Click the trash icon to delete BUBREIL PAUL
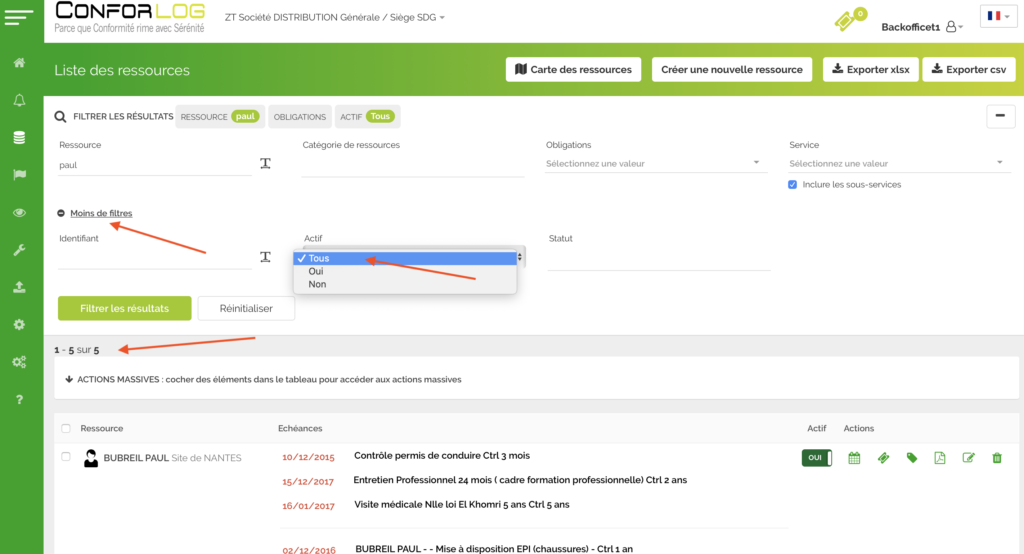1024x554 pixels. pyautogui.click(x=996, y=458)
